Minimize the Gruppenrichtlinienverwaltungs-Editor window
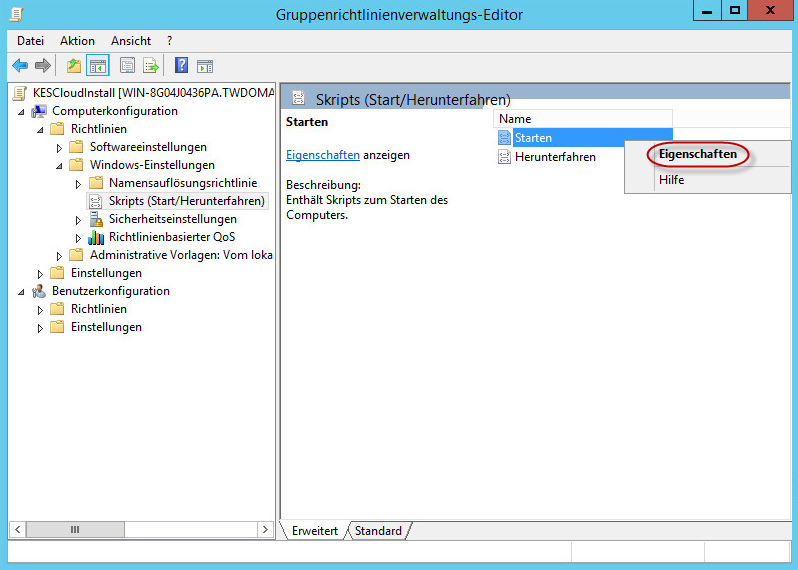The width and height of the screenshot is (798, 570). (707, 11)
